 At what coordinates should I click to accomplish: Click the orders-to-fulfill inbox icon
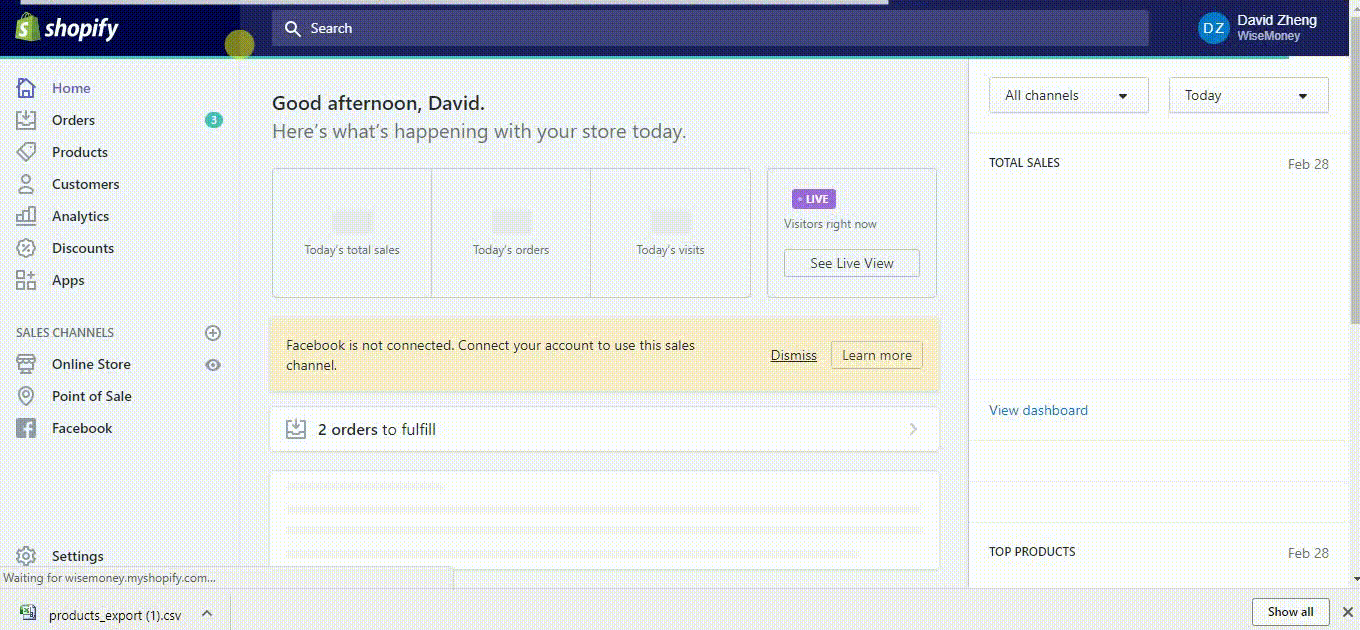[296, 429]
